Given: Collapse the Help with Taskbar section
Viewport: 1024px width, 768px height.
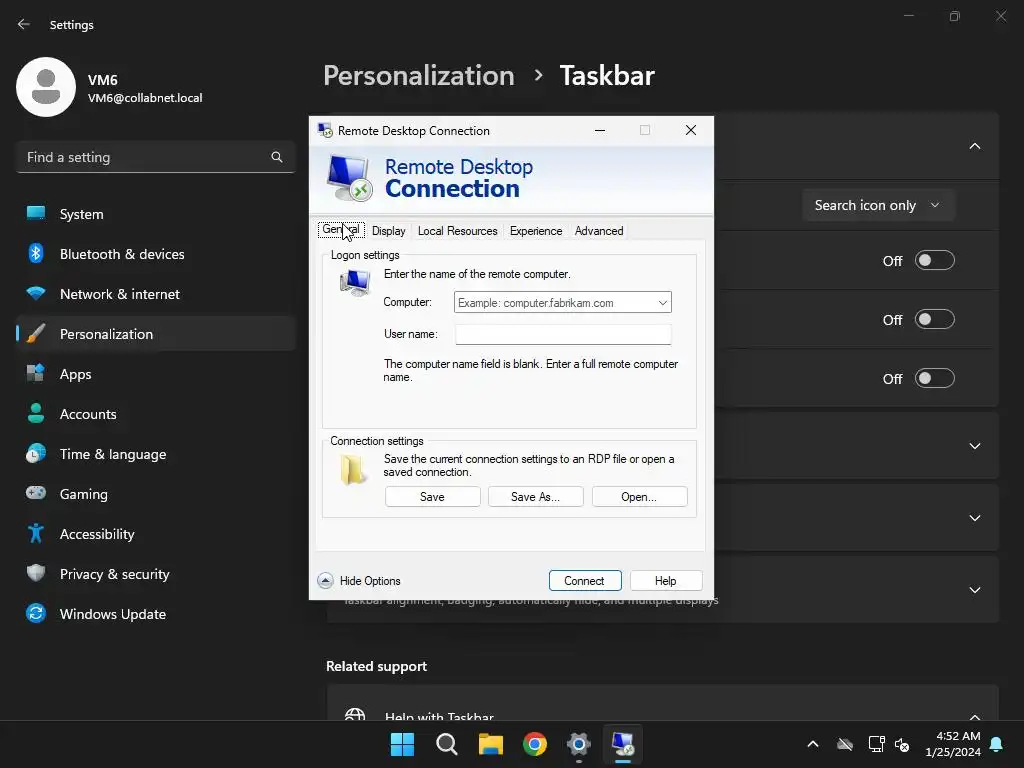Looking at the screenshot, I should pos(975,716).
